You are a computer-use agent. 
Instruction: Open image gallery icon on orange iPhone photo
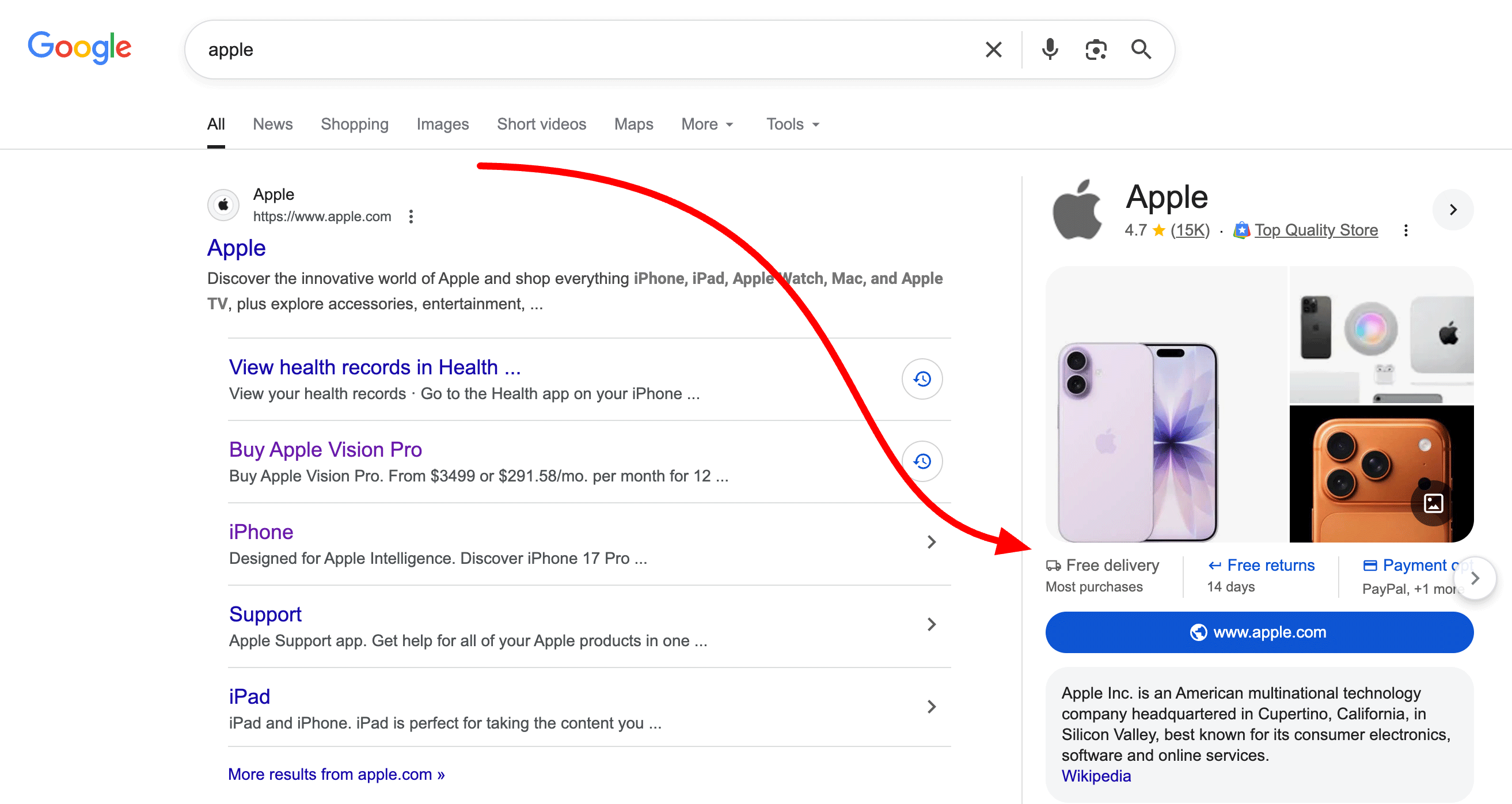pos(1433,503)
